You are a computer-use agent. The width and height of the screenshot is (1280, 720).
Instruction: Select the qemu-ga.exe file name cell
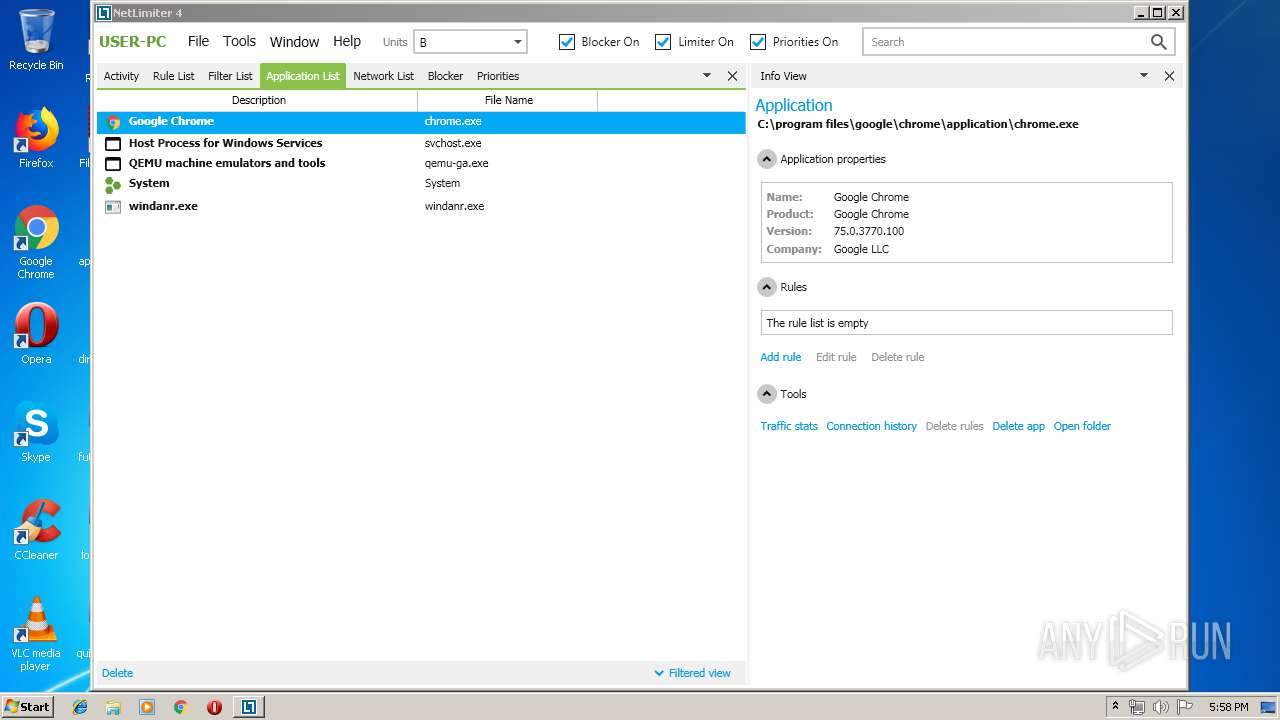point(456,163)
